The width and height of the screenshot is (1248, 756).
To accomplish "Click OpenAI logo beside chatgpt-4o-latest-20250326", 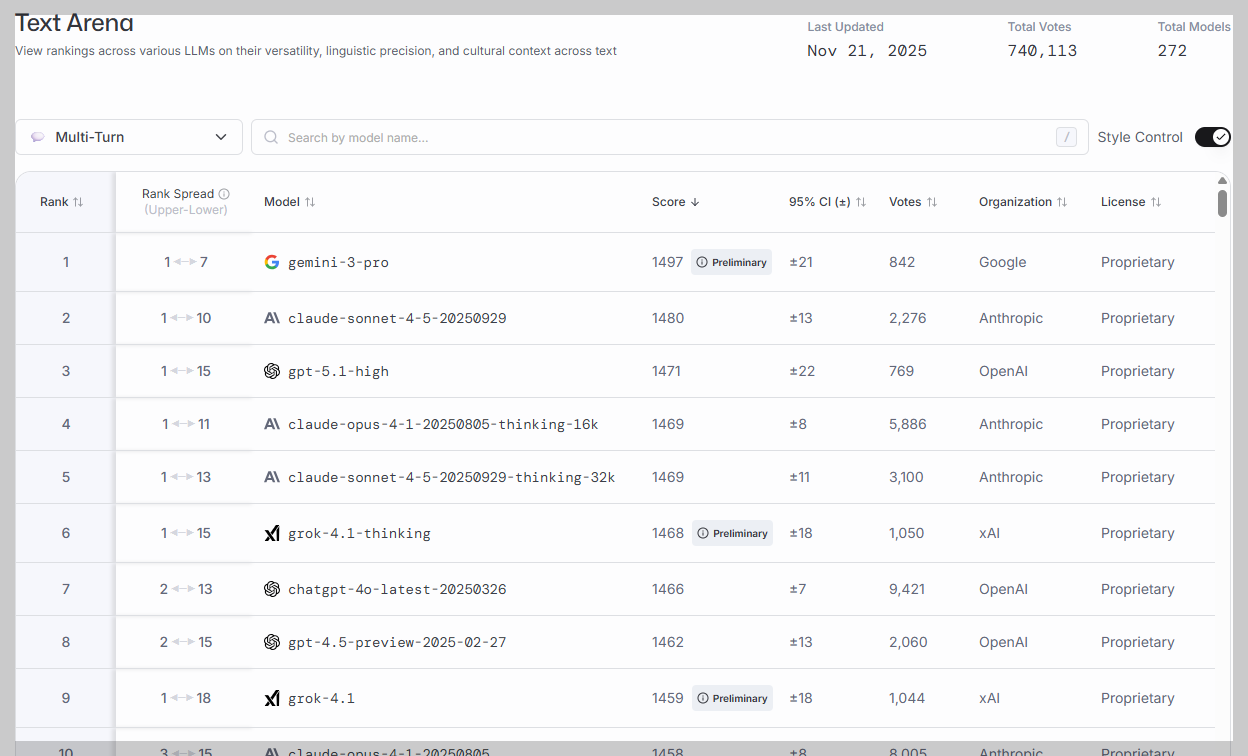I will point(272,589).
